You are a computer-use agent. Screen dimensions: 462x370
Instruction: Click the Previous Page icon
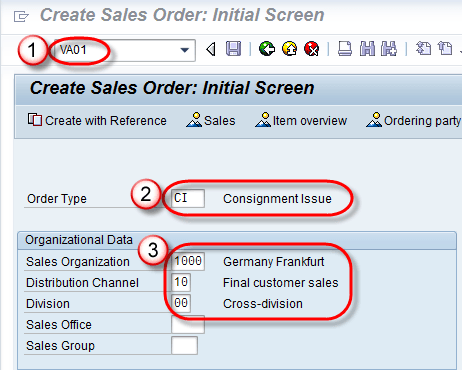[445, 49]
